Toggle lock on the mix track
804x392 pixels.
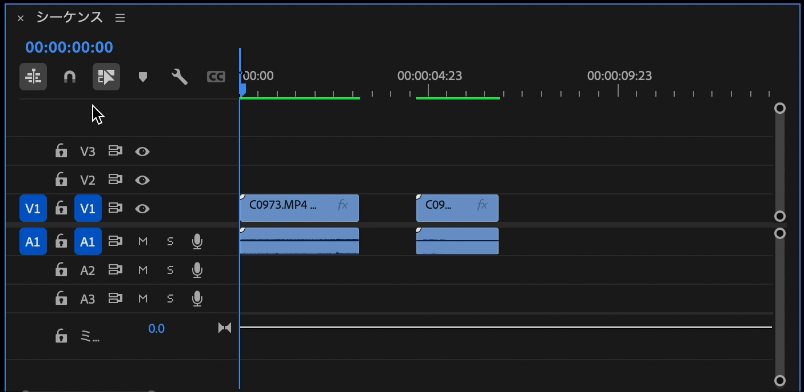coord(61,337)
